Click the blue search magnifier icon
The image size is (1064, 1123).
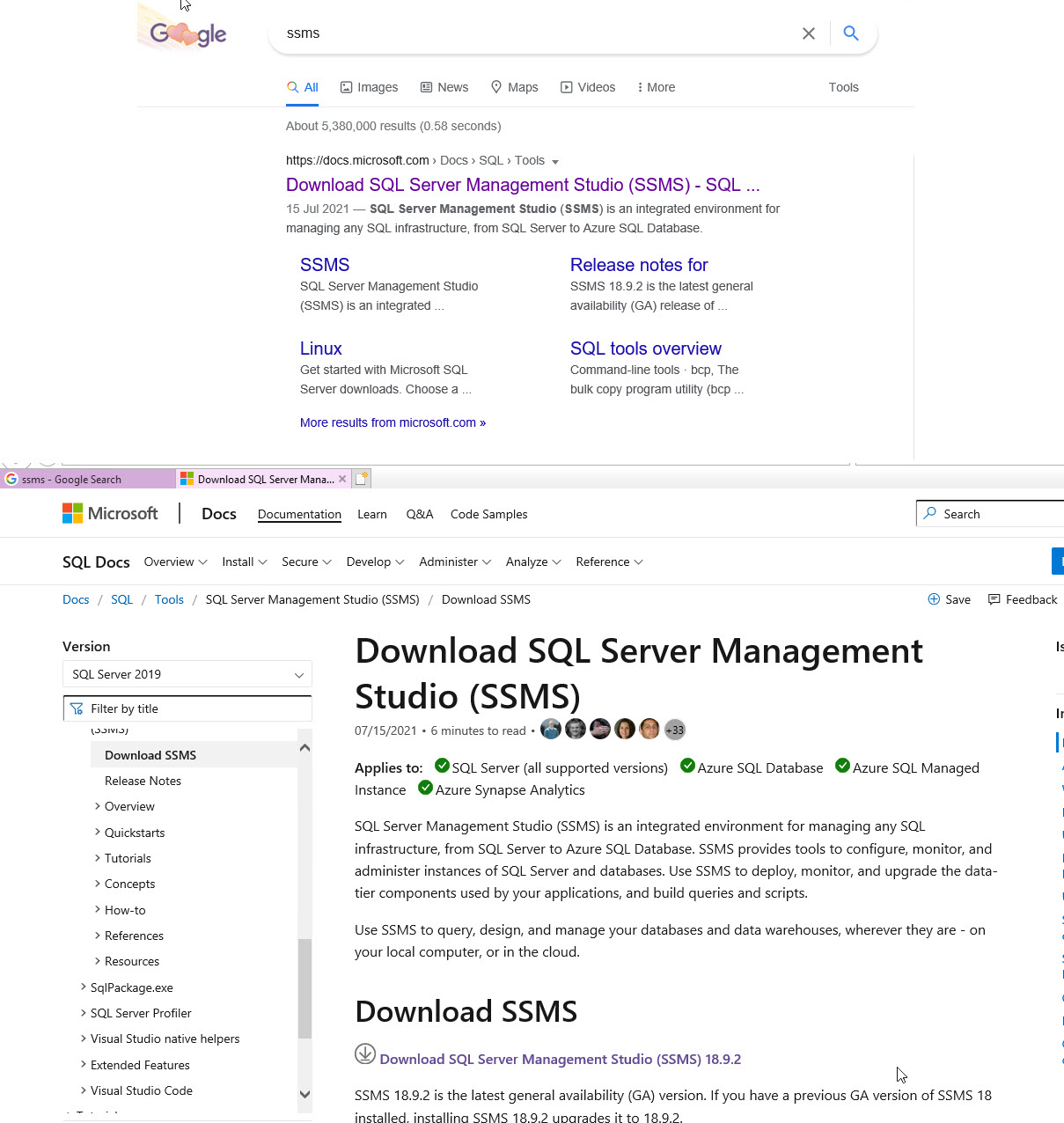850,33
